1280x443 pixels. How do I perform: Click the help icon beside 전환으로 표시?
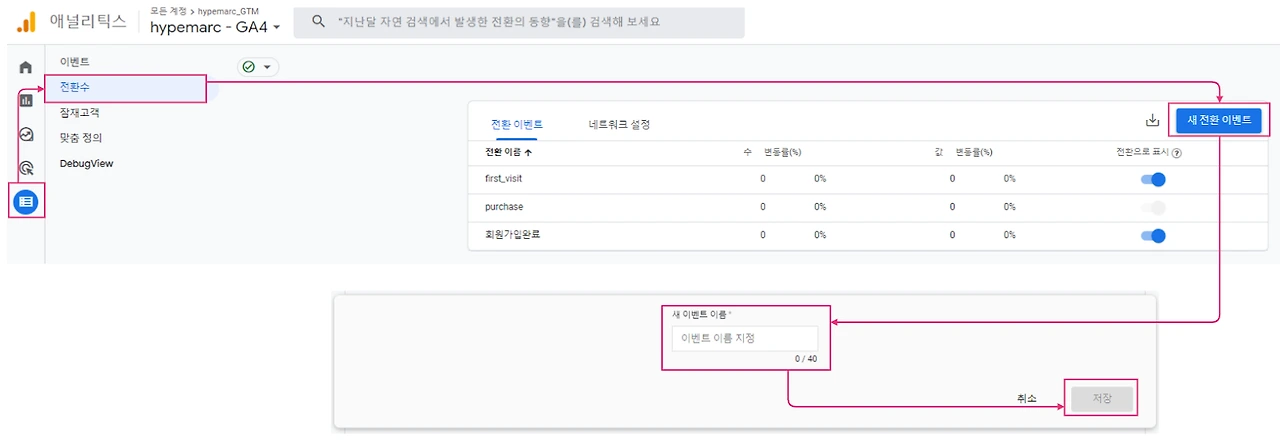coord(1177,153)
